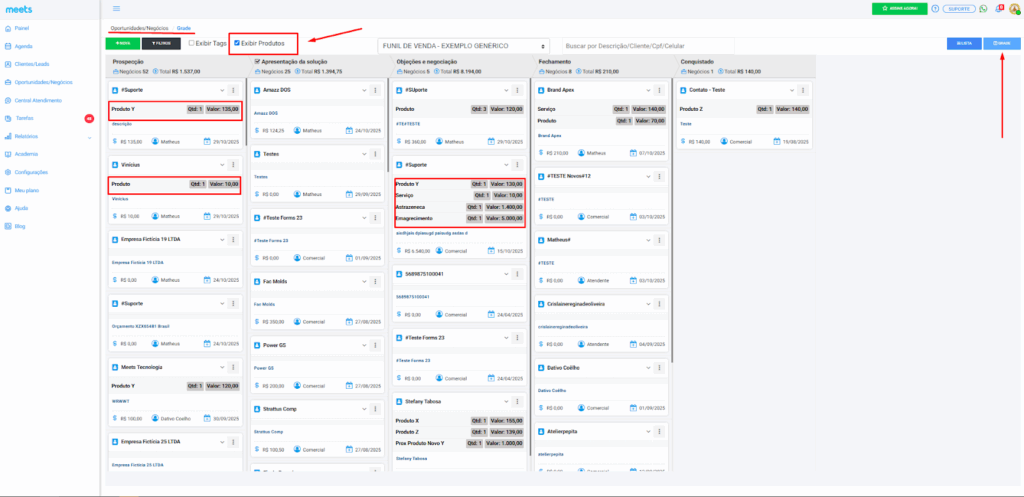Switch to Lista view button

(x=964, y=44)
